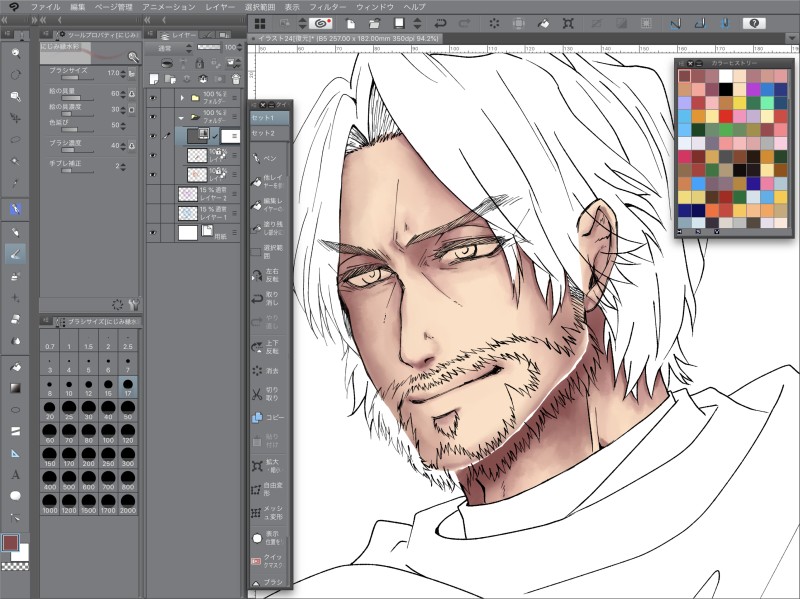The height and width of the screenshot is (599, 800).
Task: Toggle Quick Mask (クイックマスク) in quick access
Action: click(257, 561)
